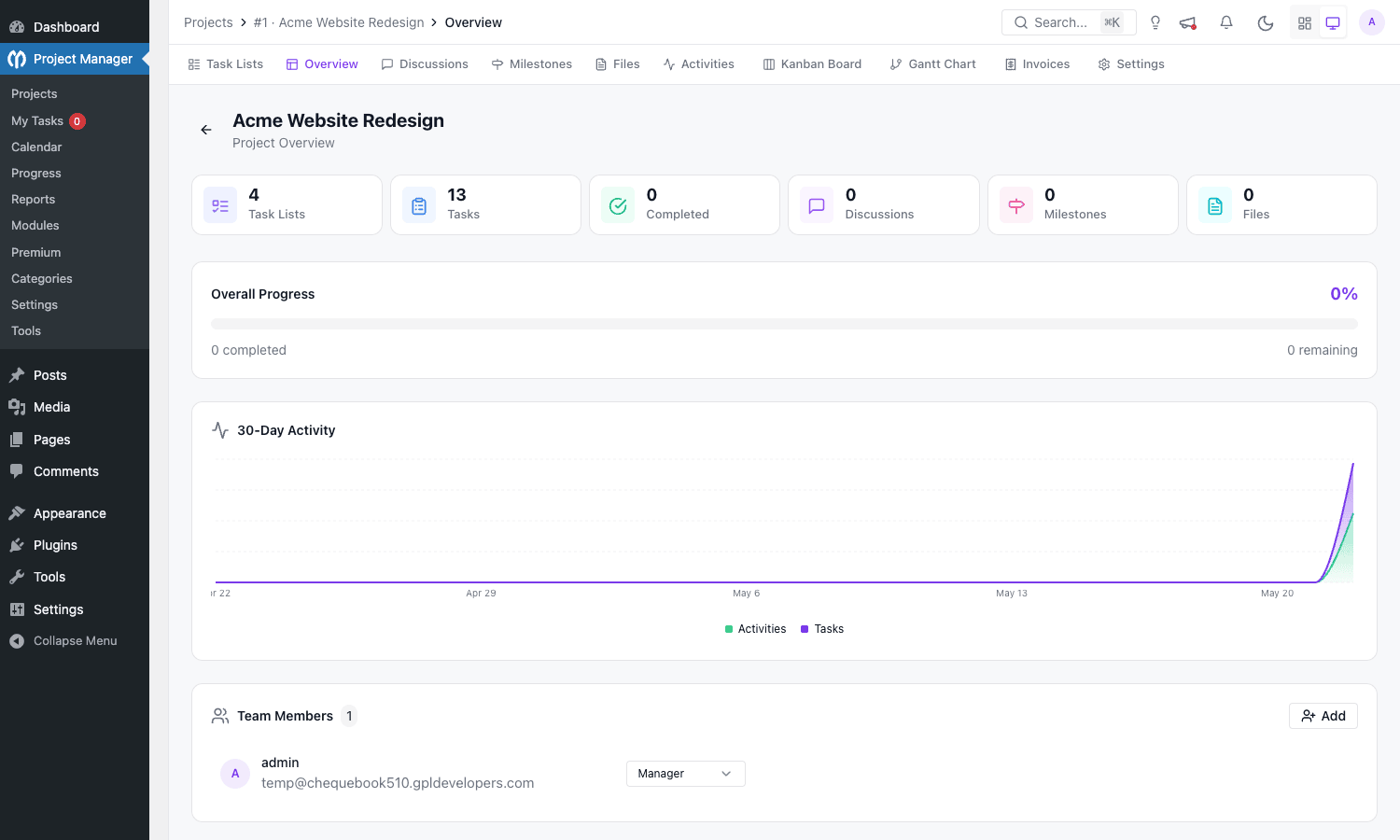Open WordPress Settings with sliders icon
Viewport: 1400px width, 840px height.
[75, 609]
